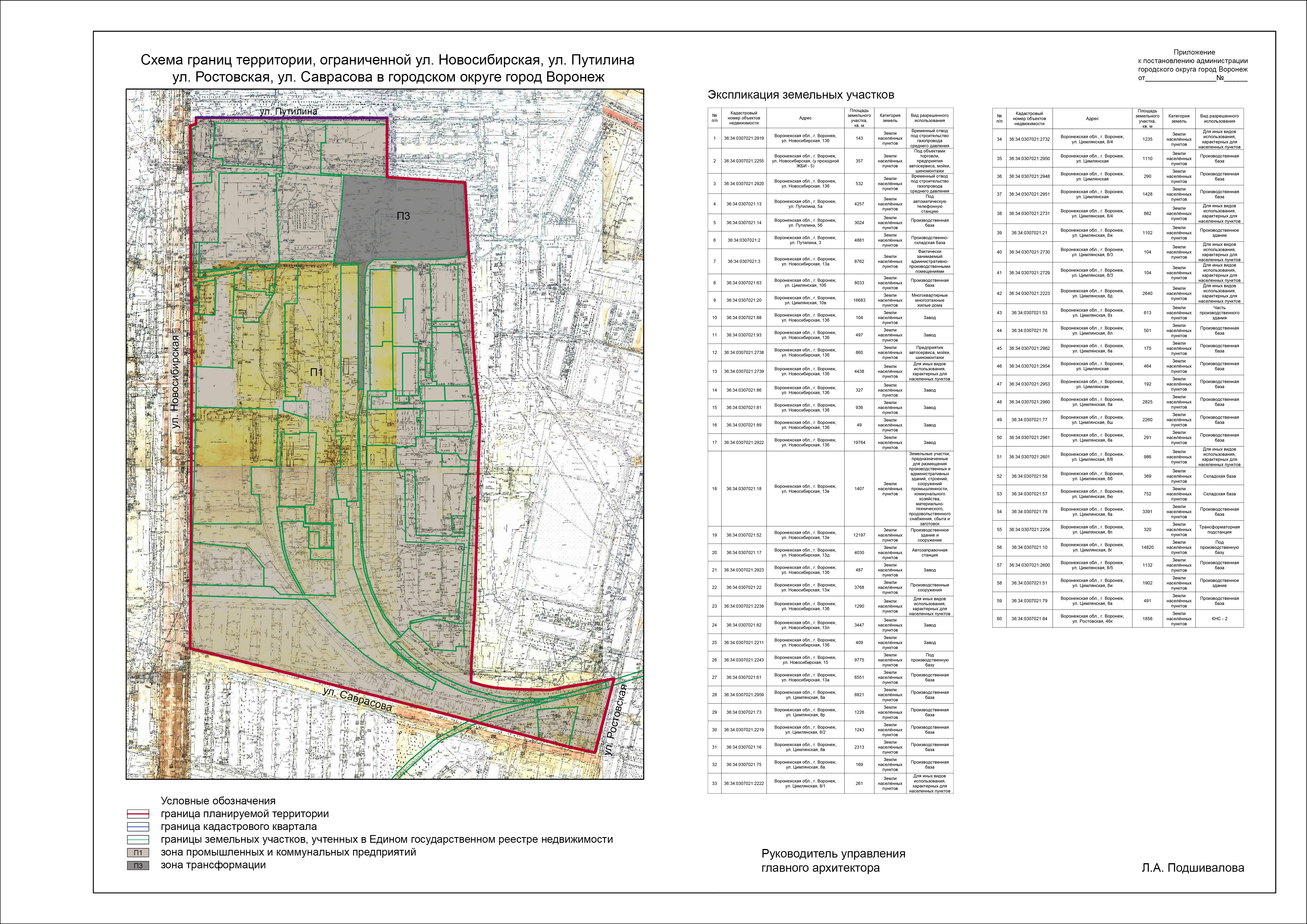
Task: Click the П3 legend swatch box
Action: [x=138, y=865]
